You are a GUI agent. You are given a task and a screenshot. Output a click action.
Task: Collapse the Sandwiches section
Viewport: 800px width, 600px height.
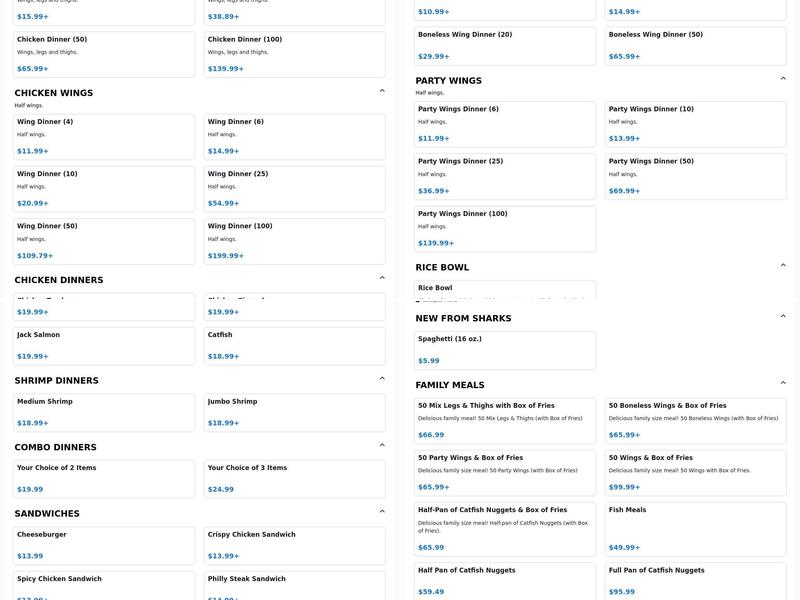tap(382, 512)
